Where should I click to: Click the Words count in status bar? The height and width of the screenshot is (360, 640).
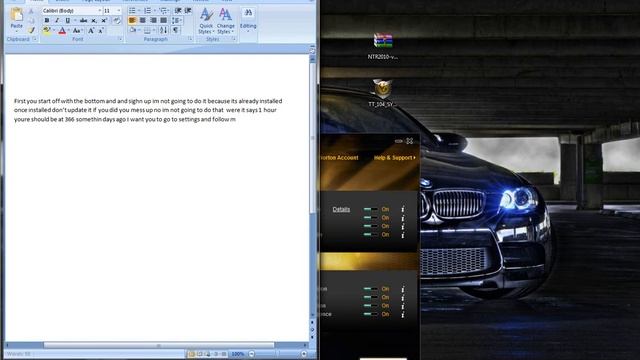[x=19, y=354]
